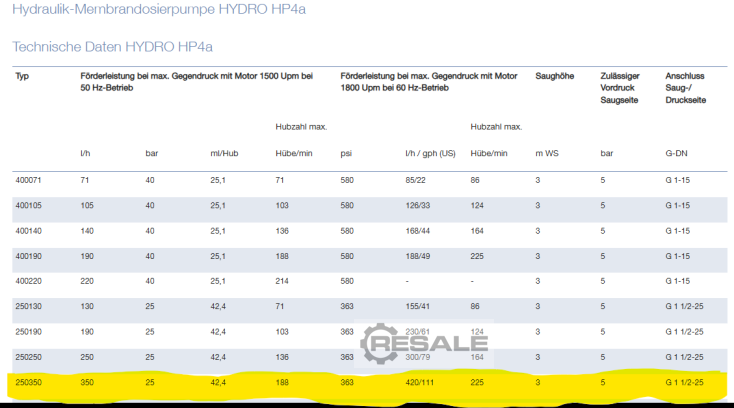Click the heading 'Hydraulik-Membrandosierpumpe HYDRO HP4a'

(x=159, y=9)
